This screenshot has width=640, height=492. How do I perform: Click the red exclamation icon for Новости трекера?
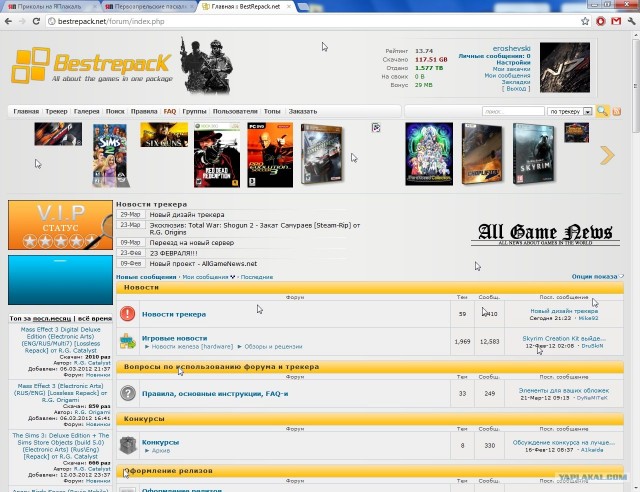pyautogui.click(x=127, y=314)
